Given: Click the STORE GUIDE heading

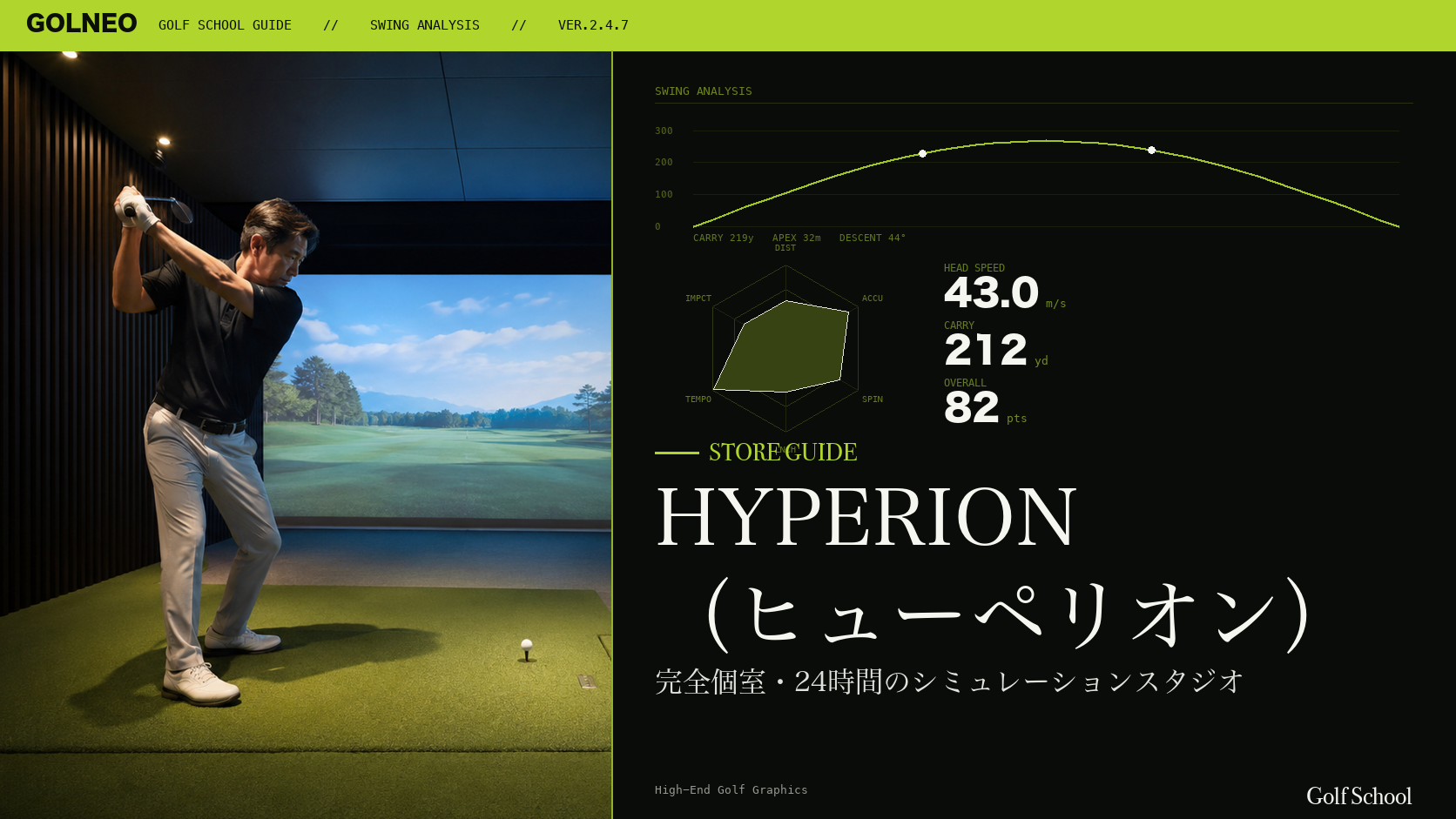Looking at the screenshot, I should (783, 453).
